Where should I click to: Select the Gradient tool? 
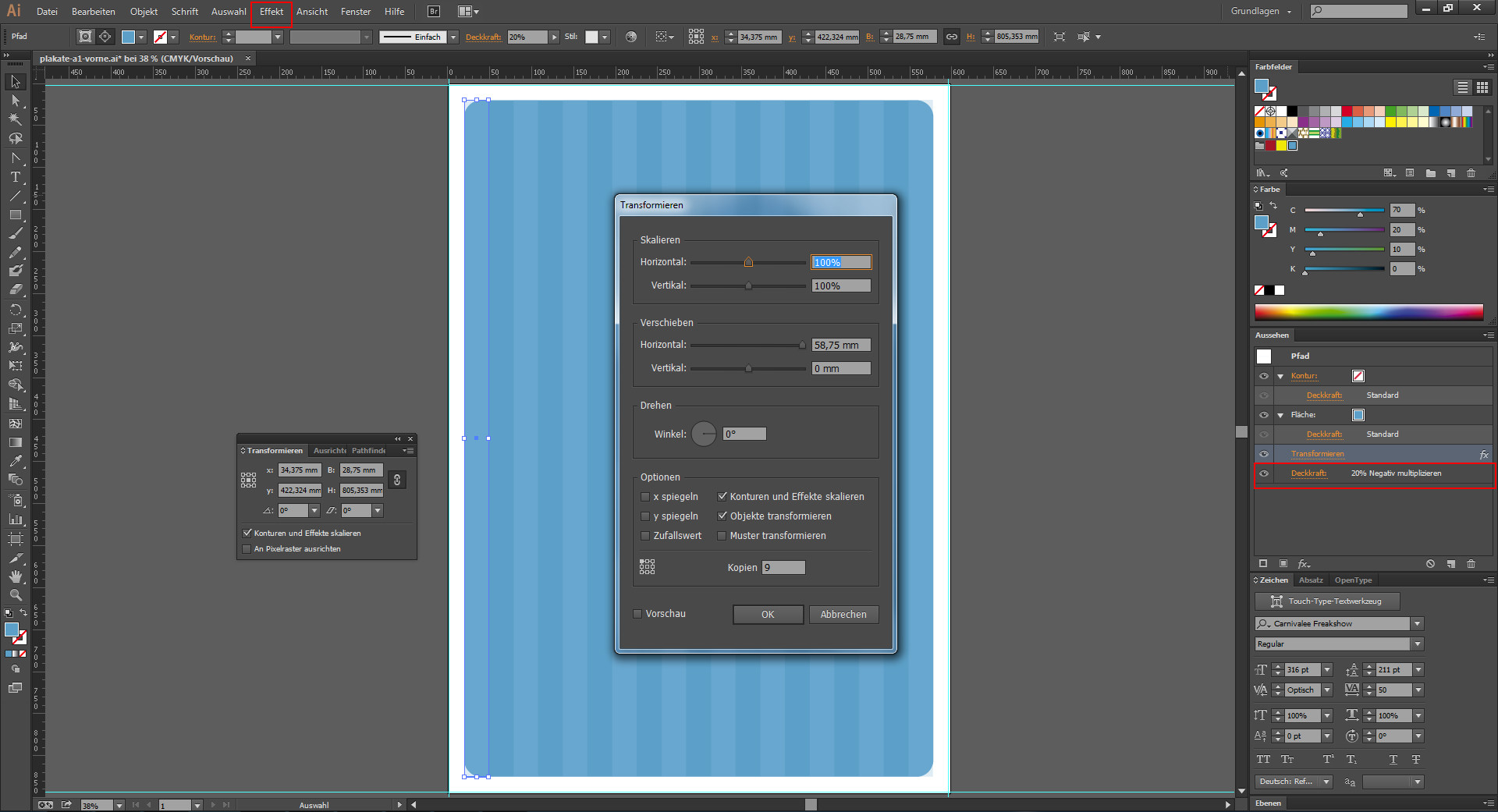pyautogui.click(x=15, y=442)
